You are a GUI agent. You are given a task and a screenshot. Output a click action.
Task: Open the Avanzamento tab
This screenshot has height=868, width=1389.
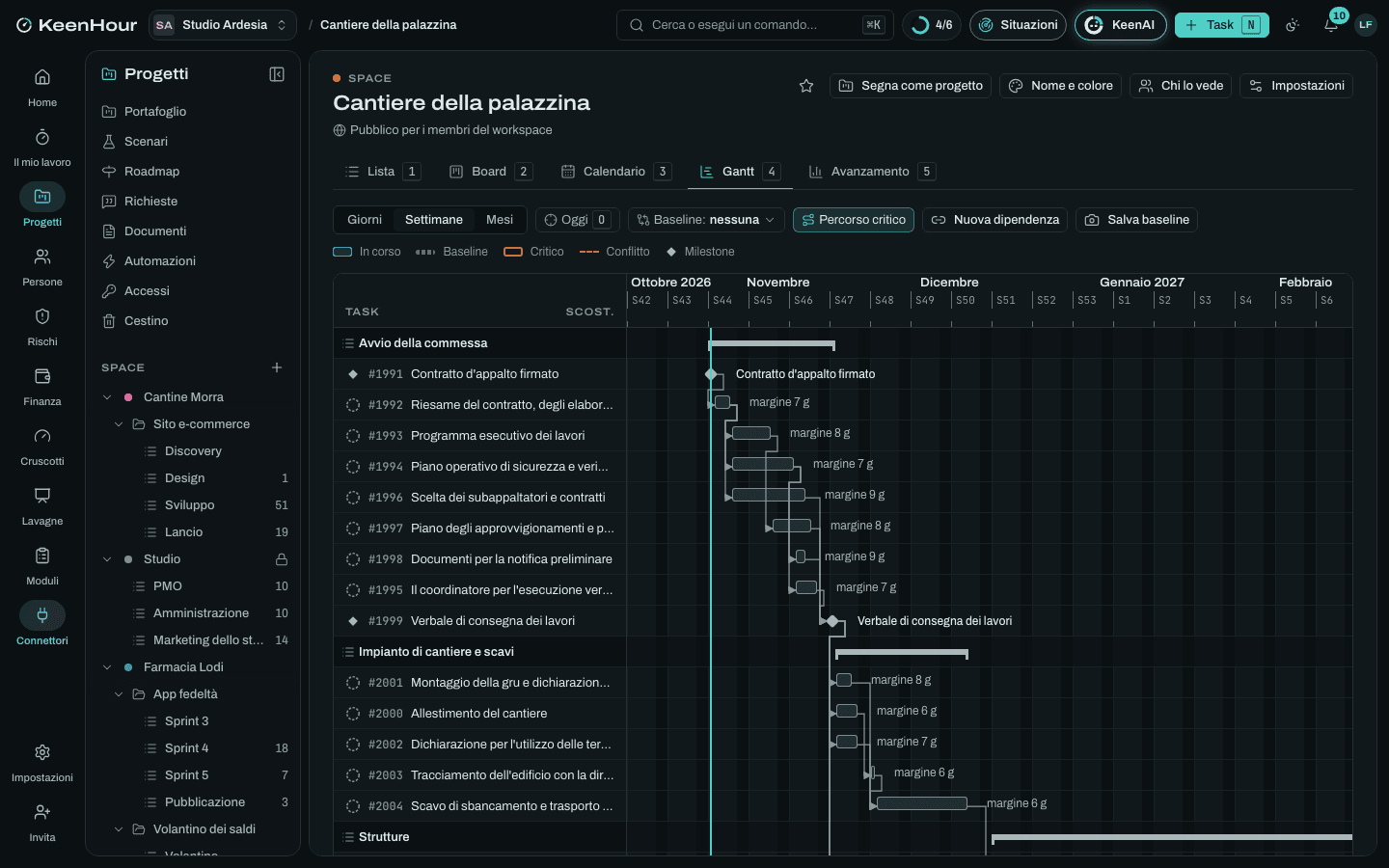[871, 172]
